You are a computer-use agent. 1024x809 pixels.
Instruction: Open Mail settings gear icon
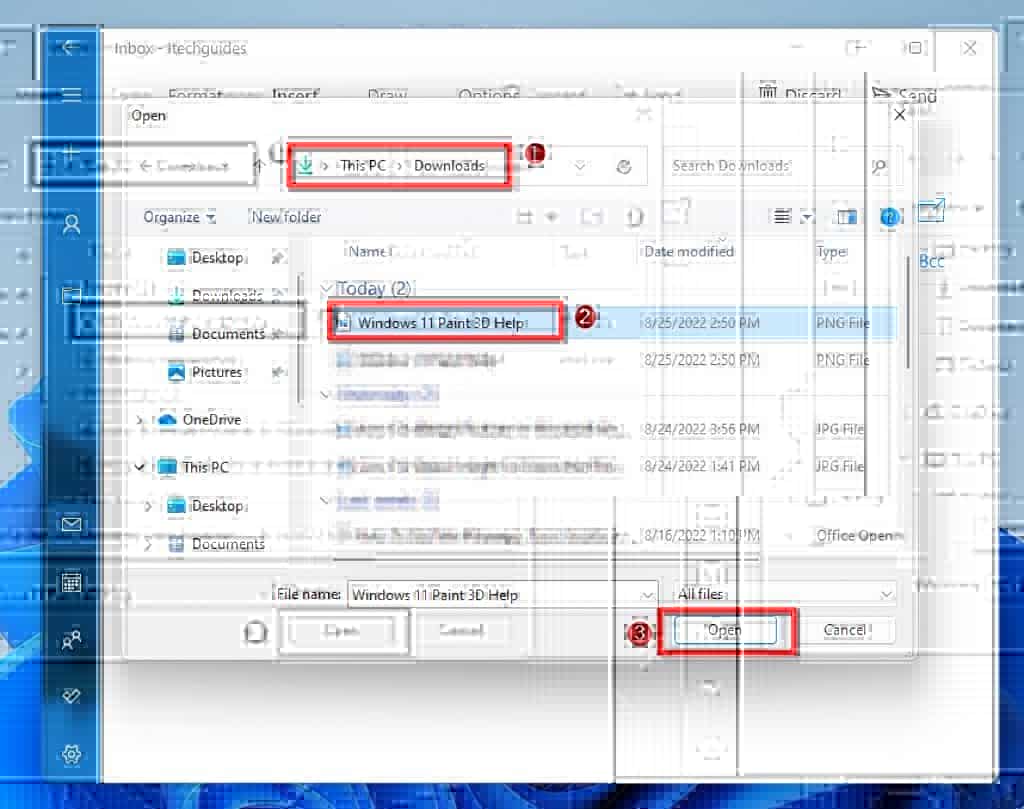pos(71,754)
